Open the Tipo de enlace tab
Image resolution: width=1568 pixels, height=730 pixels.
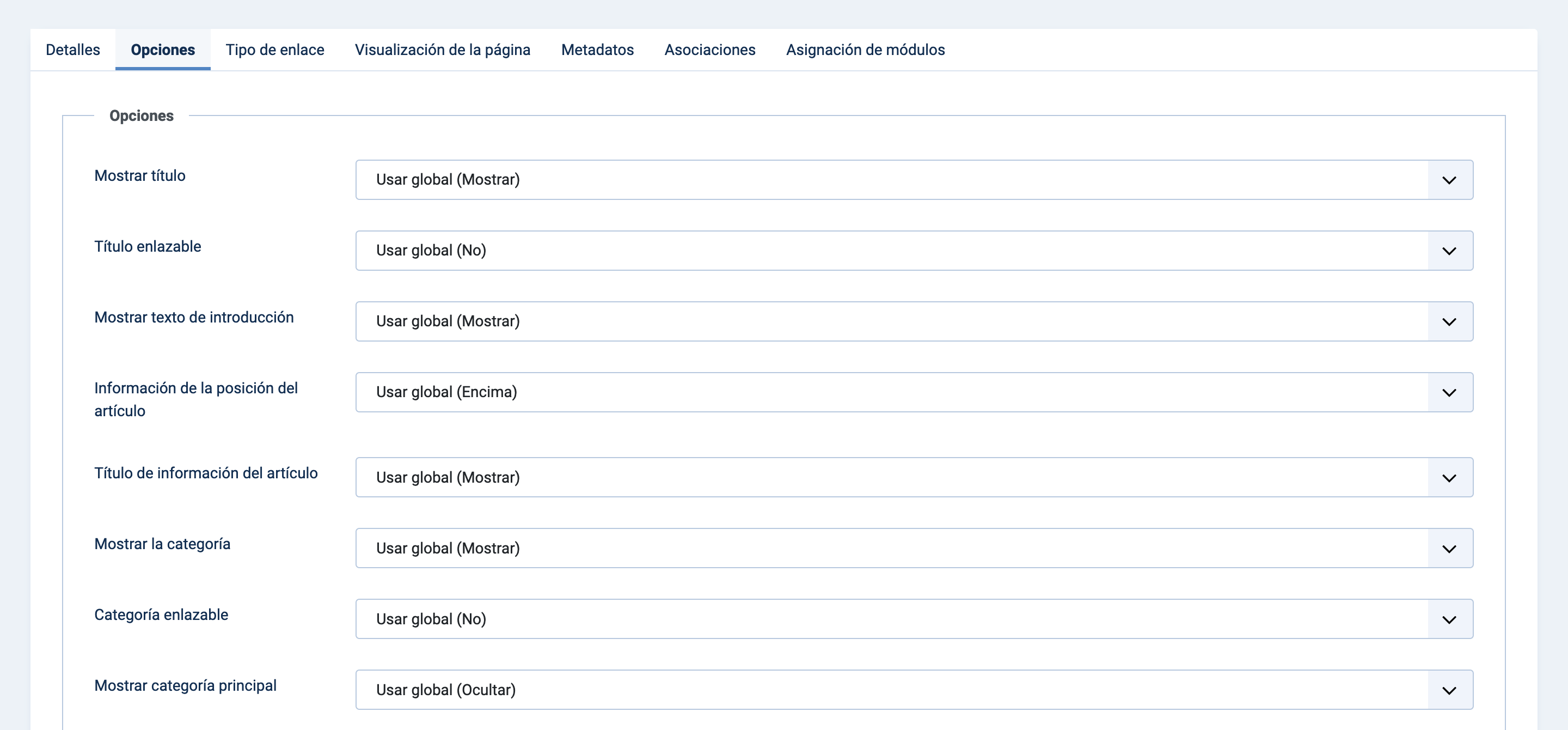coord(275,50)
